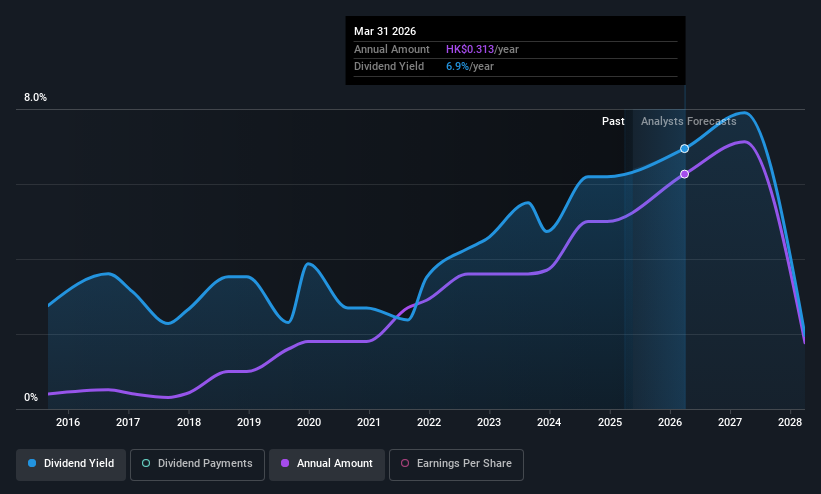Toggle the Dividend Yield series
Viewport: 821px width, 494px height.
pos(71,464)
